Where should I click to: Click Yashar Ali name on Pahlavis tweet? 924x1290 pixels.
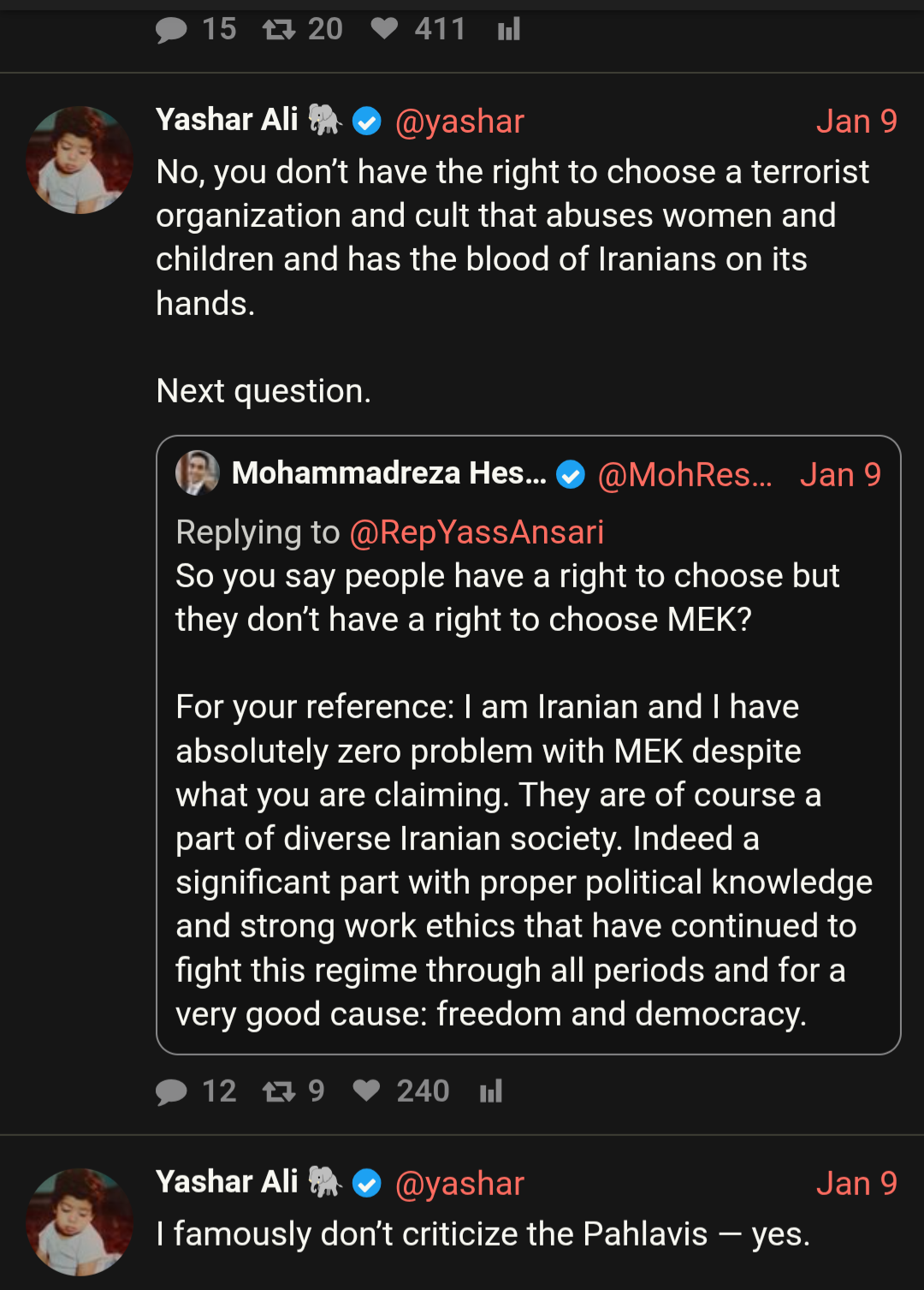[x=227, y=1182]
